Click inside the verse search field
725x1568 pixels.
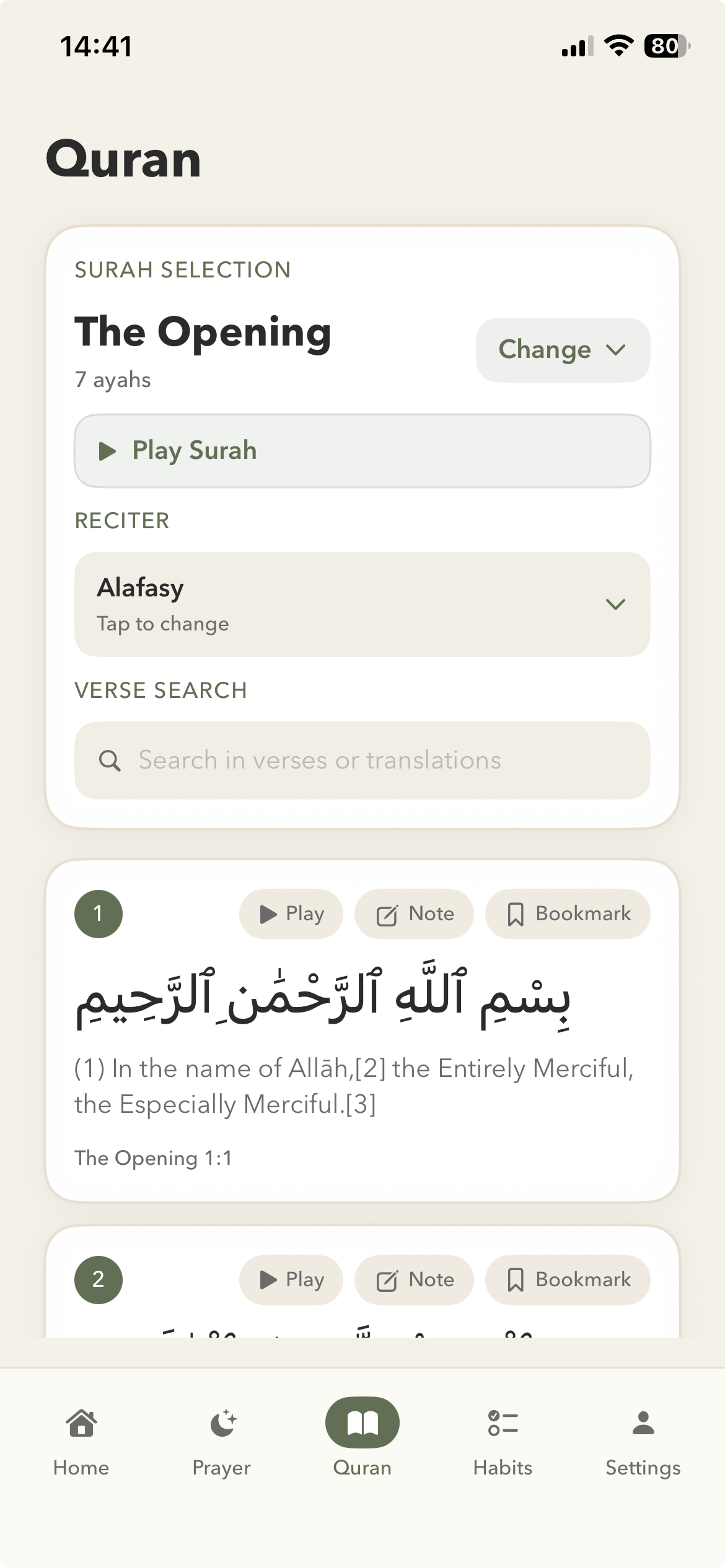coord(362,760)
